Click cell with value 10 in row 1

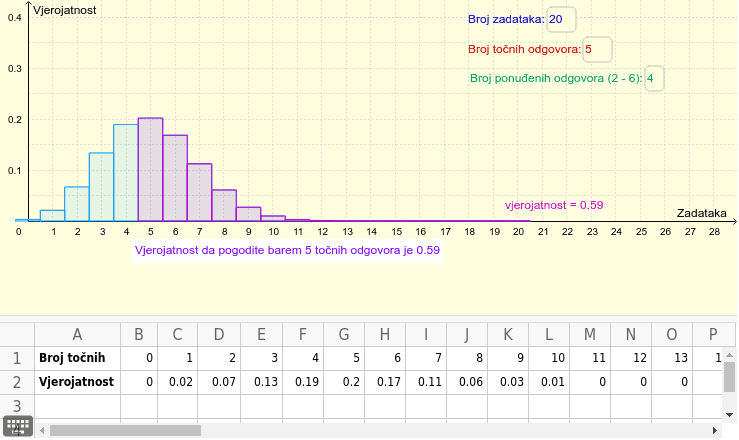click(549, 359)
